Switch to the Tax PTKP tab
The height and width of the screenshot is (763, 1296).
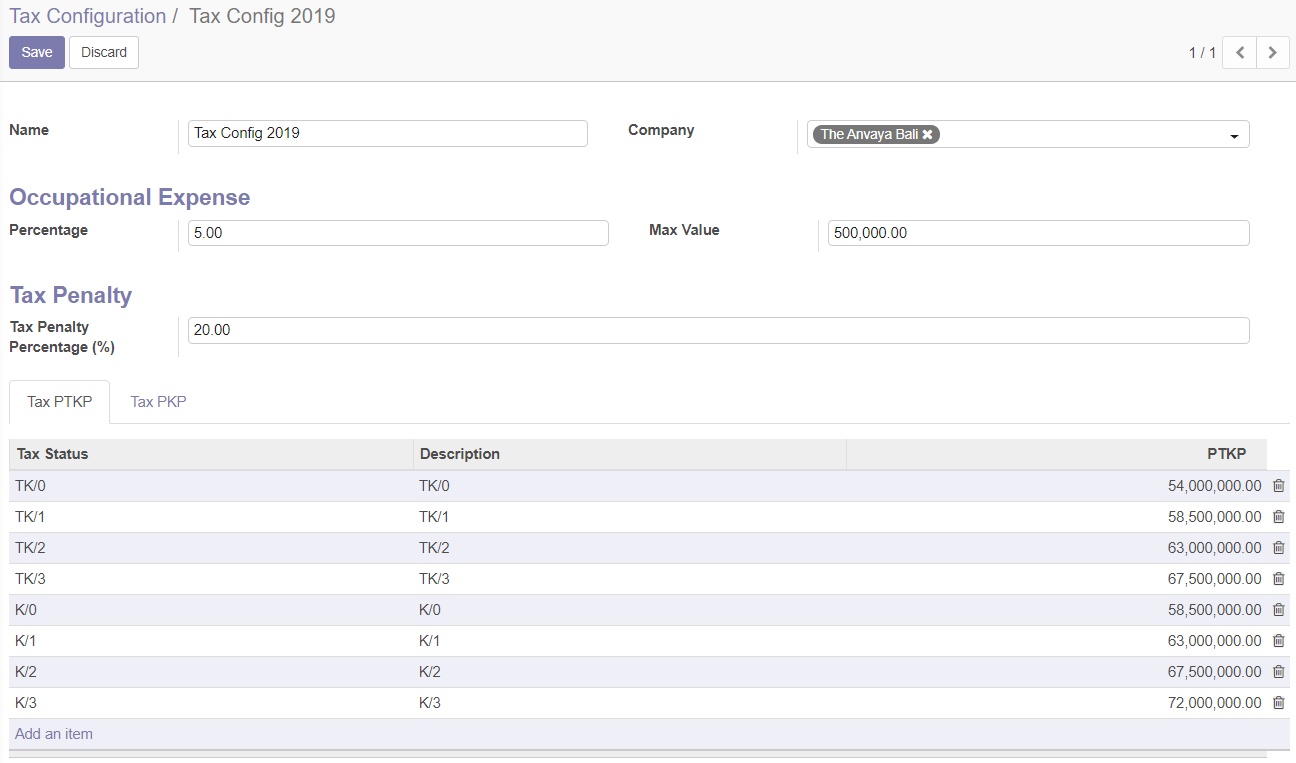[x=60, y=402]
